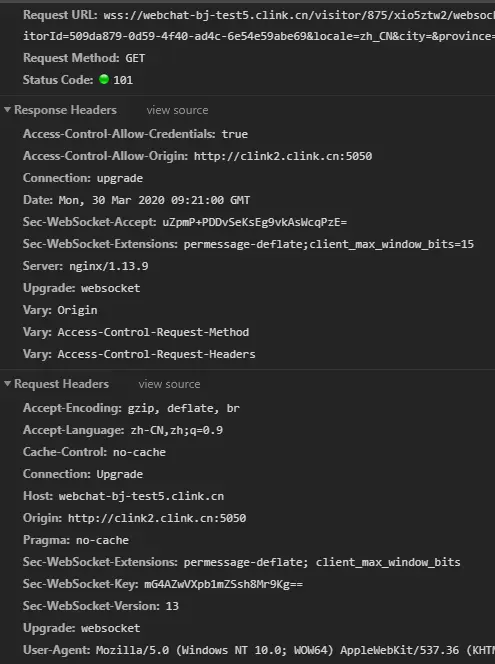Click the Access-Control-Allow-Origin URL value
Viewport: 495px width, 664px height.
[283, 156]
